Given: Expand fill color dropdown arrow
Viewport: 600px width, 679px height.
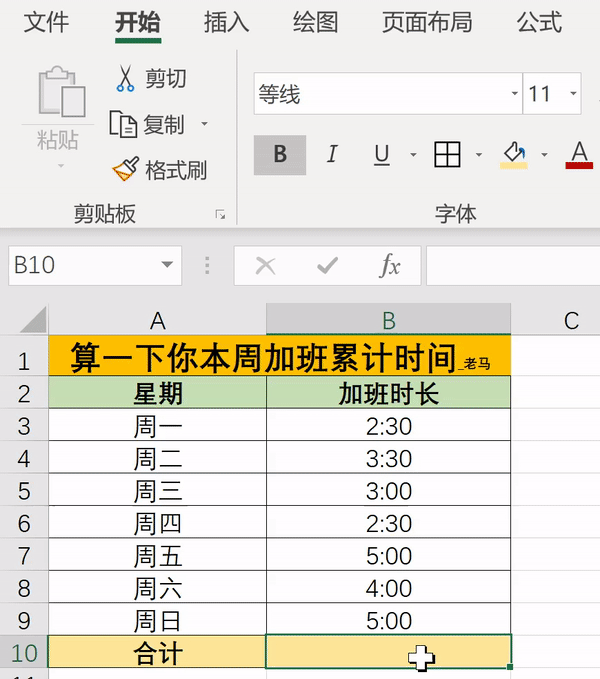Looking at the screenshot, I should [545, 155].
